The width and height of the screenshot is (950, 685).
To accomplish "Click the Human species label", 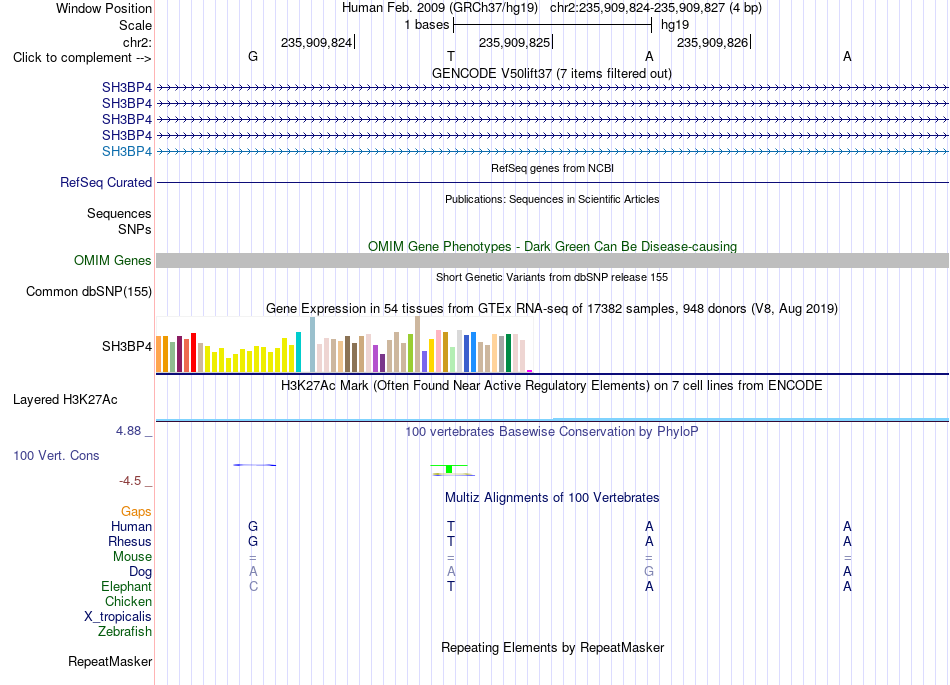I will pos(131,526).
